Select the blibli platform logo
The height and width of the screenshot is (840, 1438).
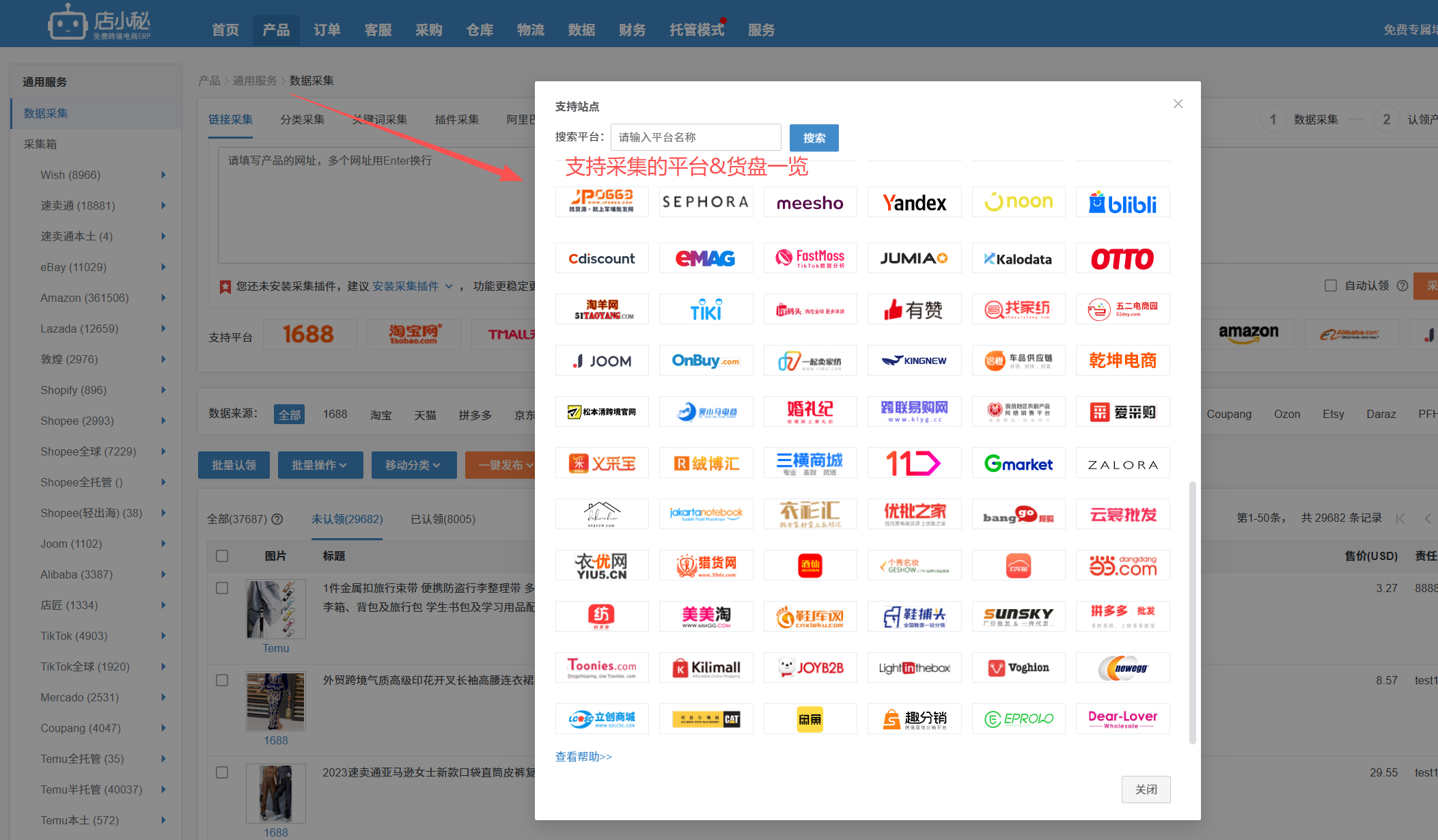1122,202
